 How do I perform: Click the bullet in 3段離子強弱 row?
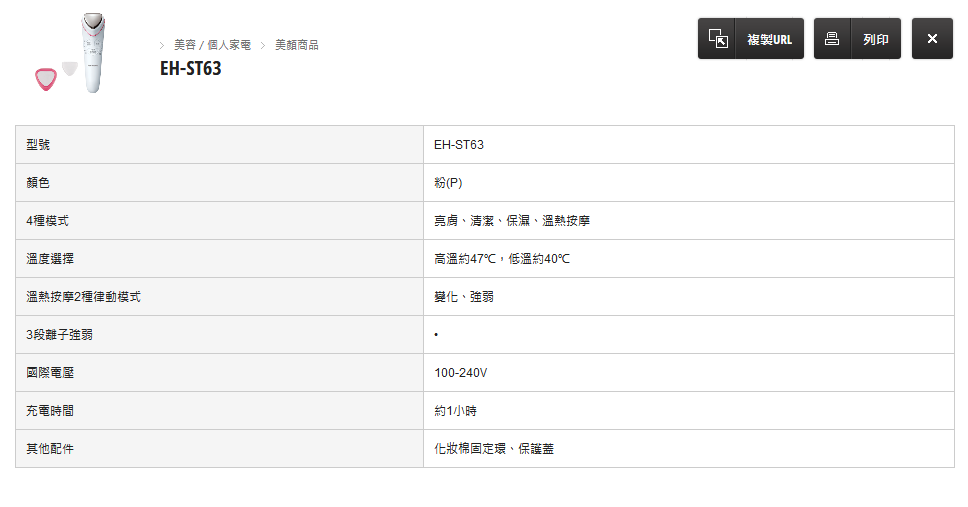click(437, 335)
